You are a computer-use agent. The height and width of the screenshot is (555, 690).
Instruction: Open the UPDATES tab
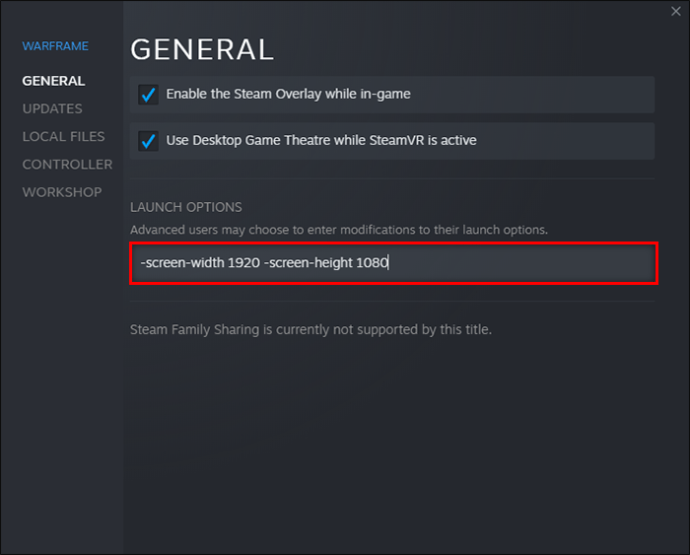click(x=52, y=108)
